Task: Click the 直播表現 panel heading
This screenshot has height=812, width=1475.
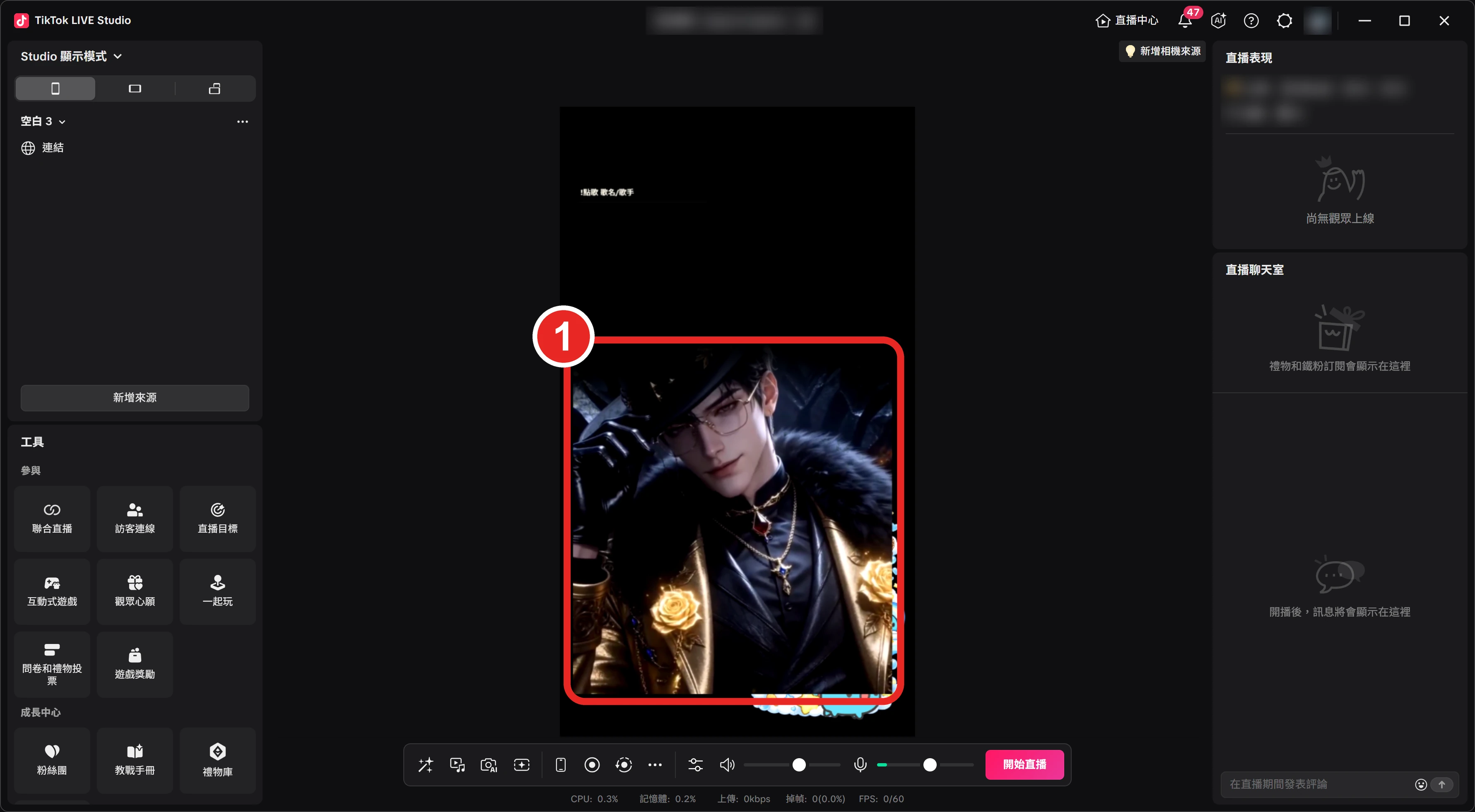Action: point(1248,58)
